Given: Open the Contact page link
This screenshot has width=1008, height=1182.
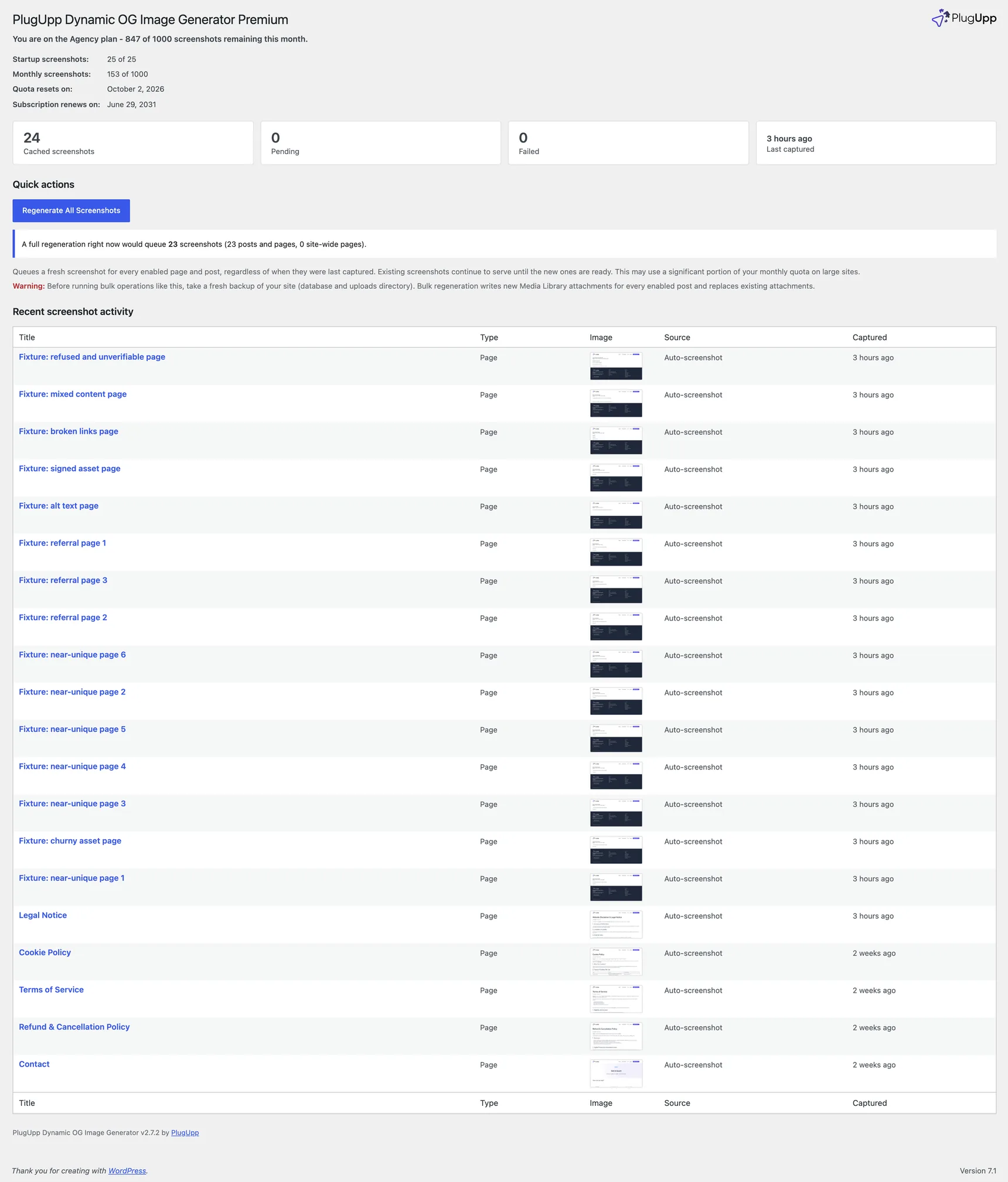Looking at the screenshot, I should tap(34, 1064).
